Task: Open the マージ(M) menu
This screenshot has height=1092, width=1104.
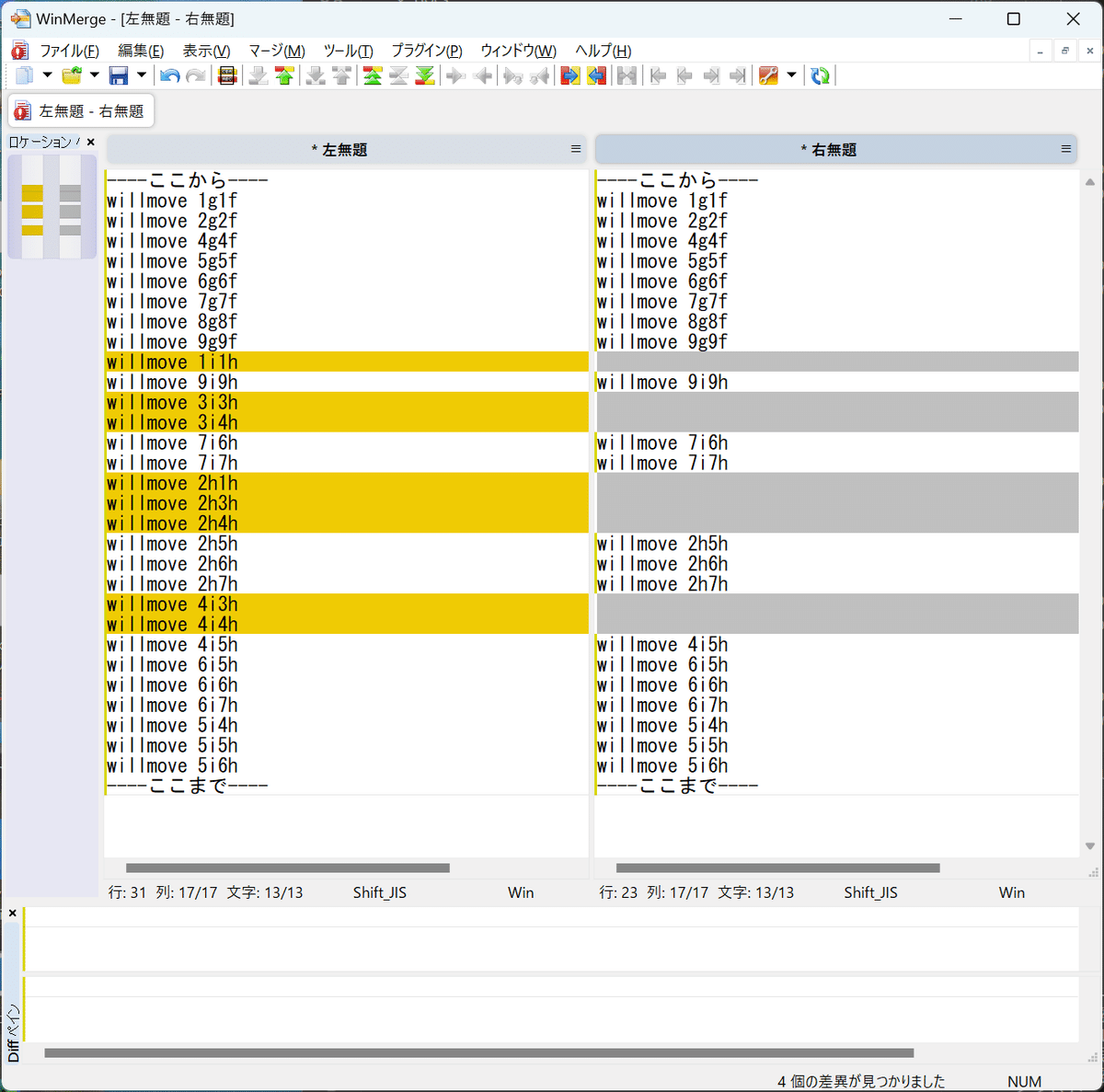Action: [277, 51]
